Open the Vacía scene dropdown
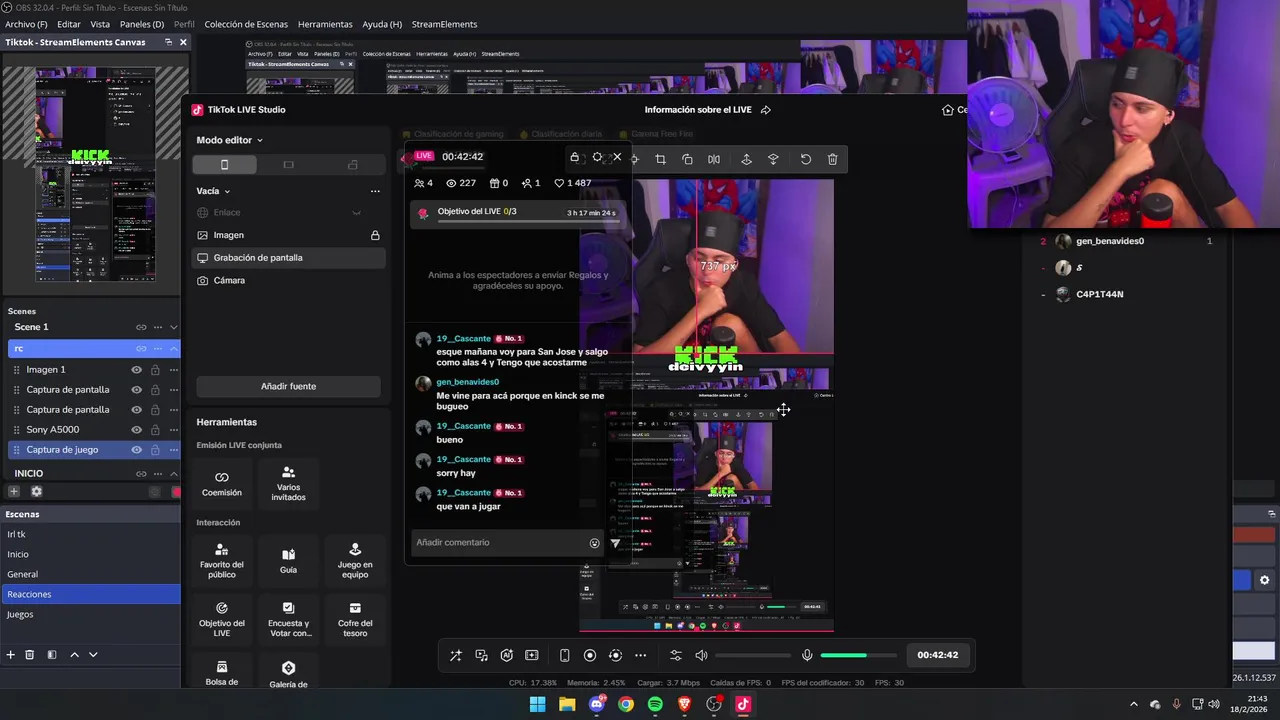Viewport: 1280px width, 720px height. tap(213, 191)
